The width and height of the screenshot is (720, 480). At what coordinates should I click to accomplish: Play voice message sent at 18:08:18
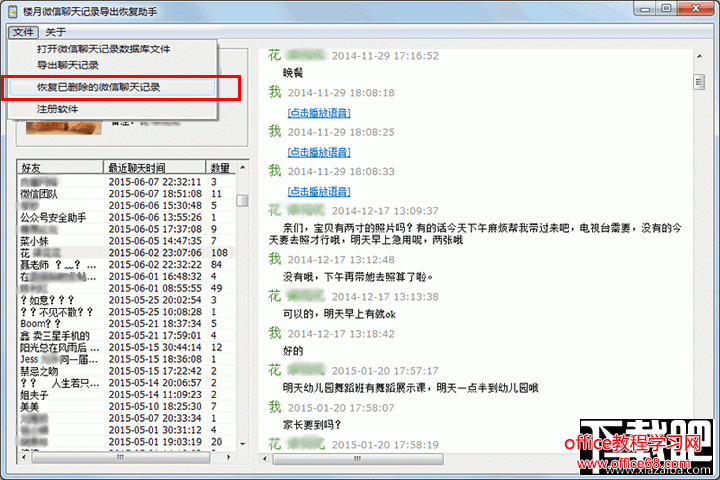point(319,113)
